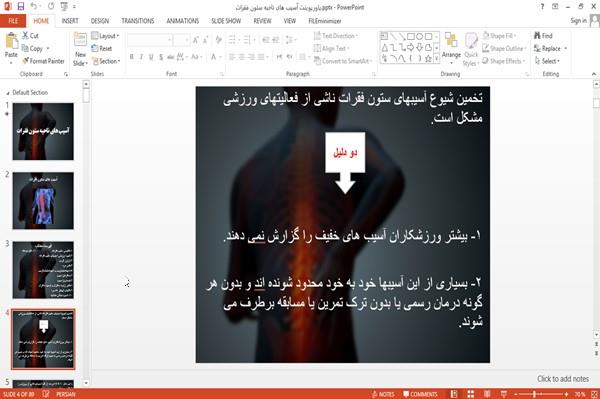This screenshot has width=600, height=399.
Task: Open the Layout dropdown
Action: (x=105, y=36)
